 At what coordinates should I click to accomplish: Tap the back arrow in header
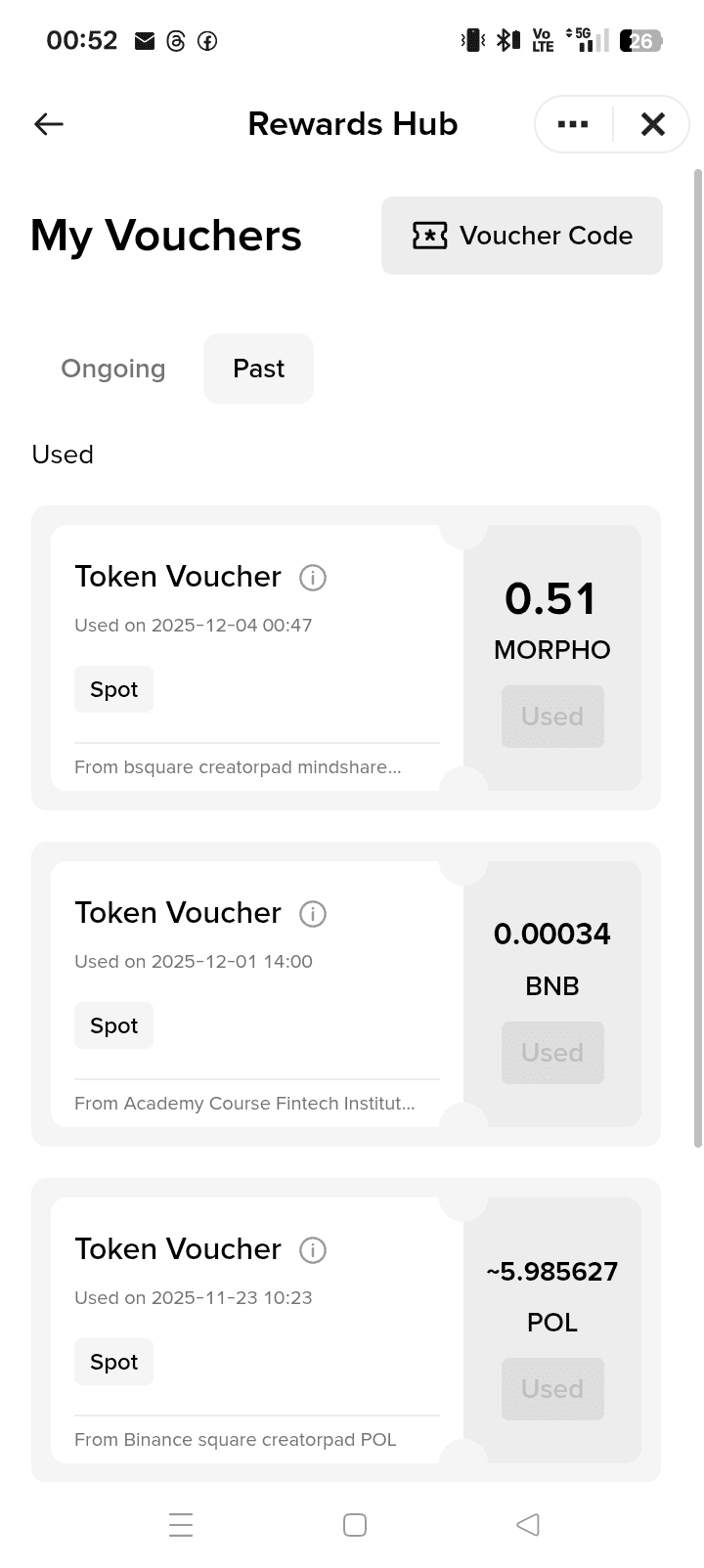49,124
